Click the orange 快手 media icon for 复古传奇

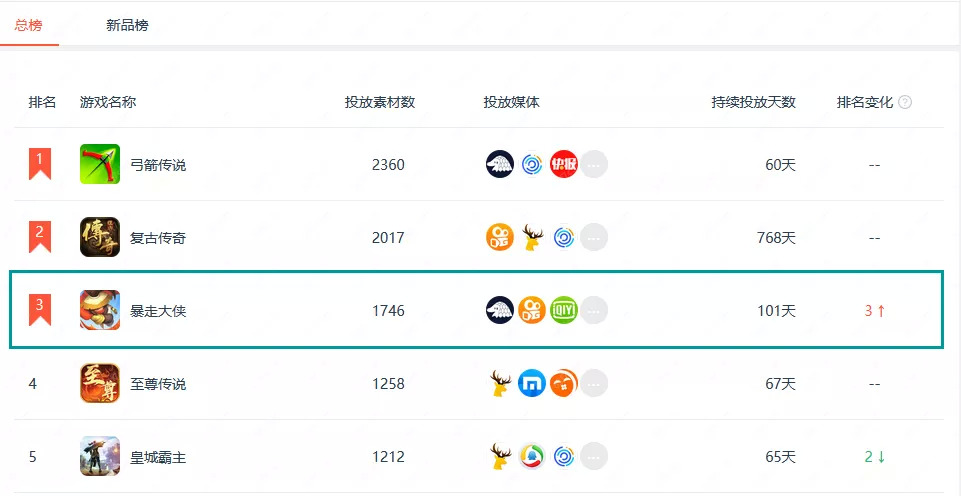click(x=500, y=238)
